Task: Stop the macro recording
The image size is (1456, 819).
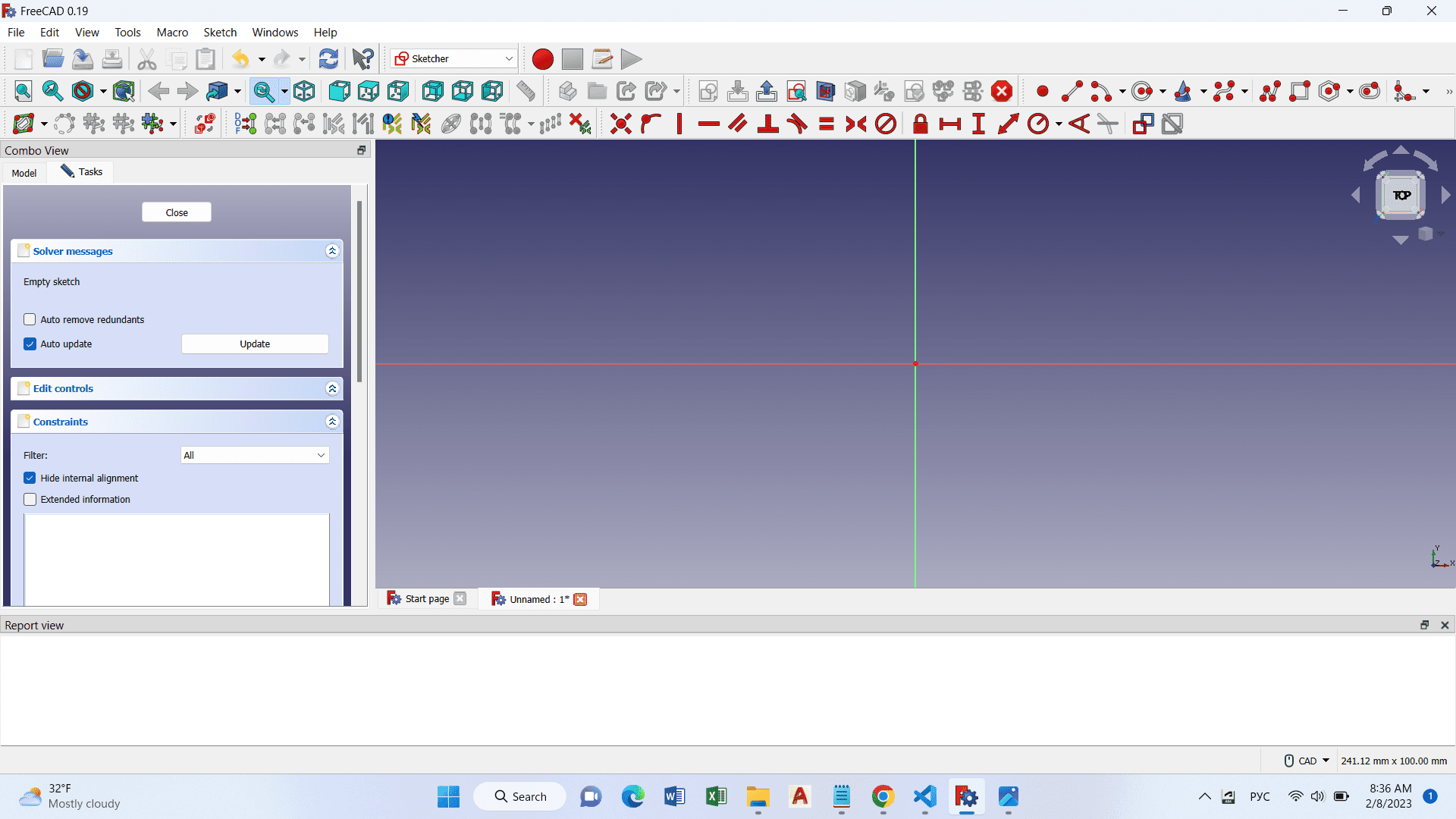Action: 572,59
